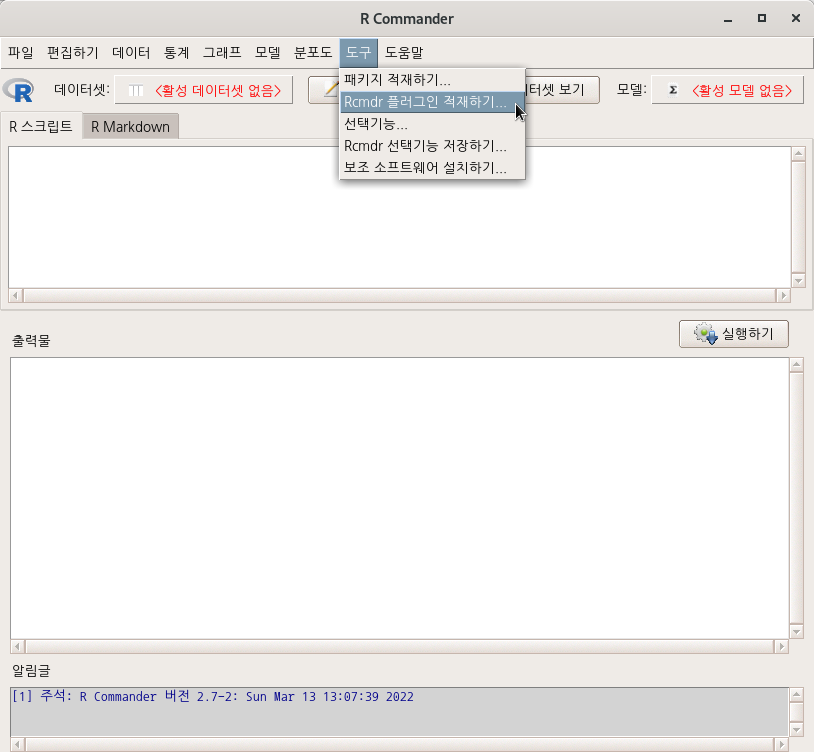814x752 pixels.
Task: Click output pane scroll-left arrow
Action: pyautogui.click(x=18, y=646)
